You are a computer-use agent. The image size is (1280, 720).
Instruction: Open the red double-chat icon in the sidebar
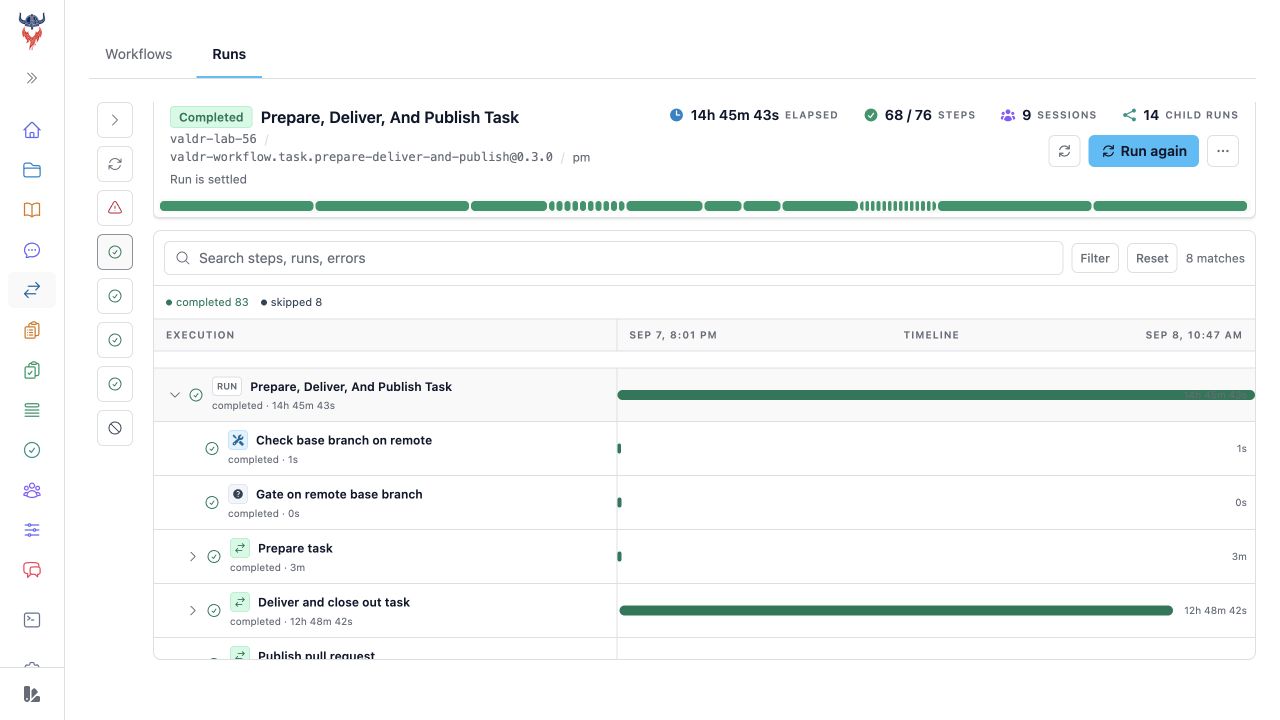pyautogui.click(x=32, y=570)
